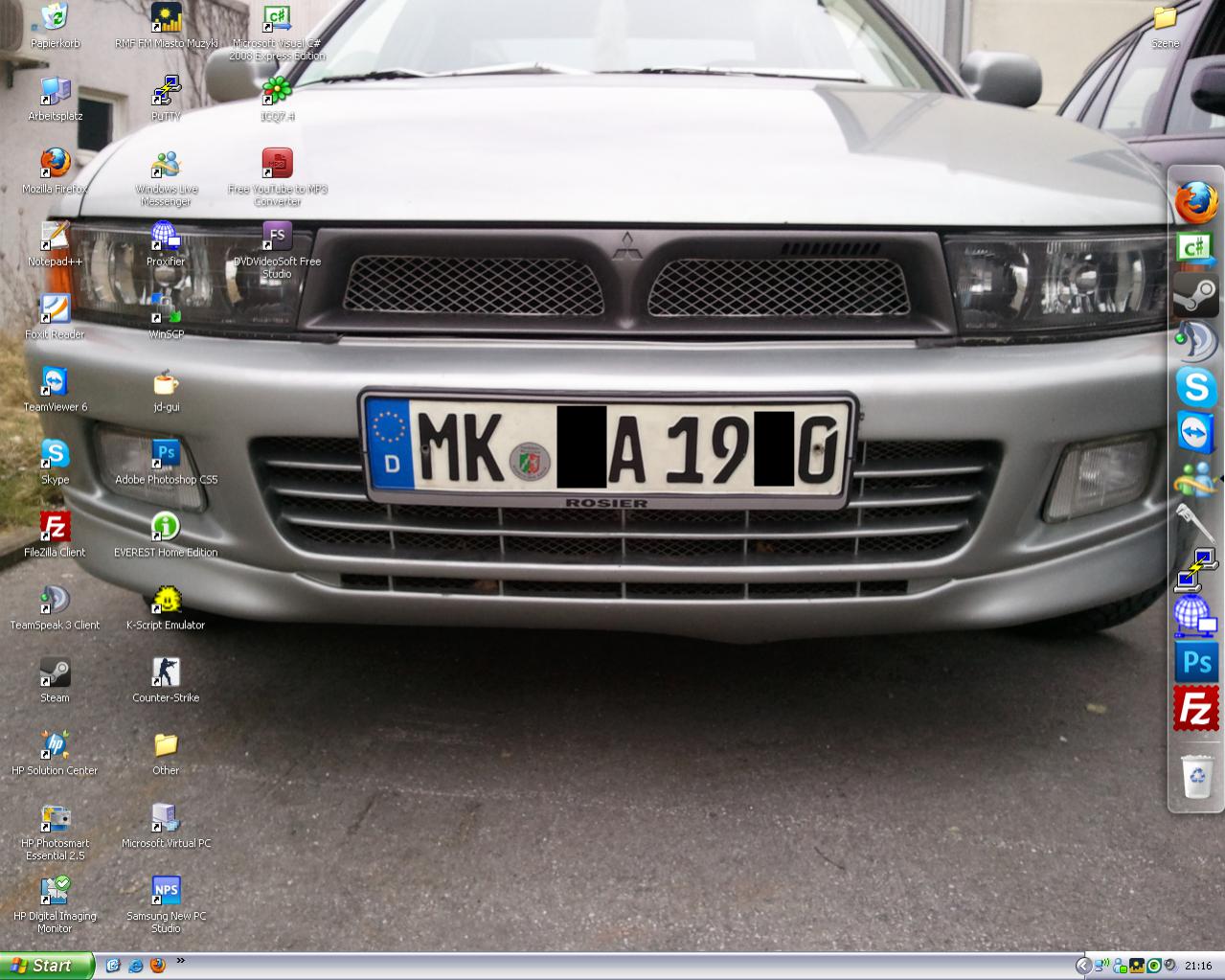The image size is (1225, 980).
Task: Launch the Adobe Photoshop CS5 desktop shortcut
Action: (166, 463)
